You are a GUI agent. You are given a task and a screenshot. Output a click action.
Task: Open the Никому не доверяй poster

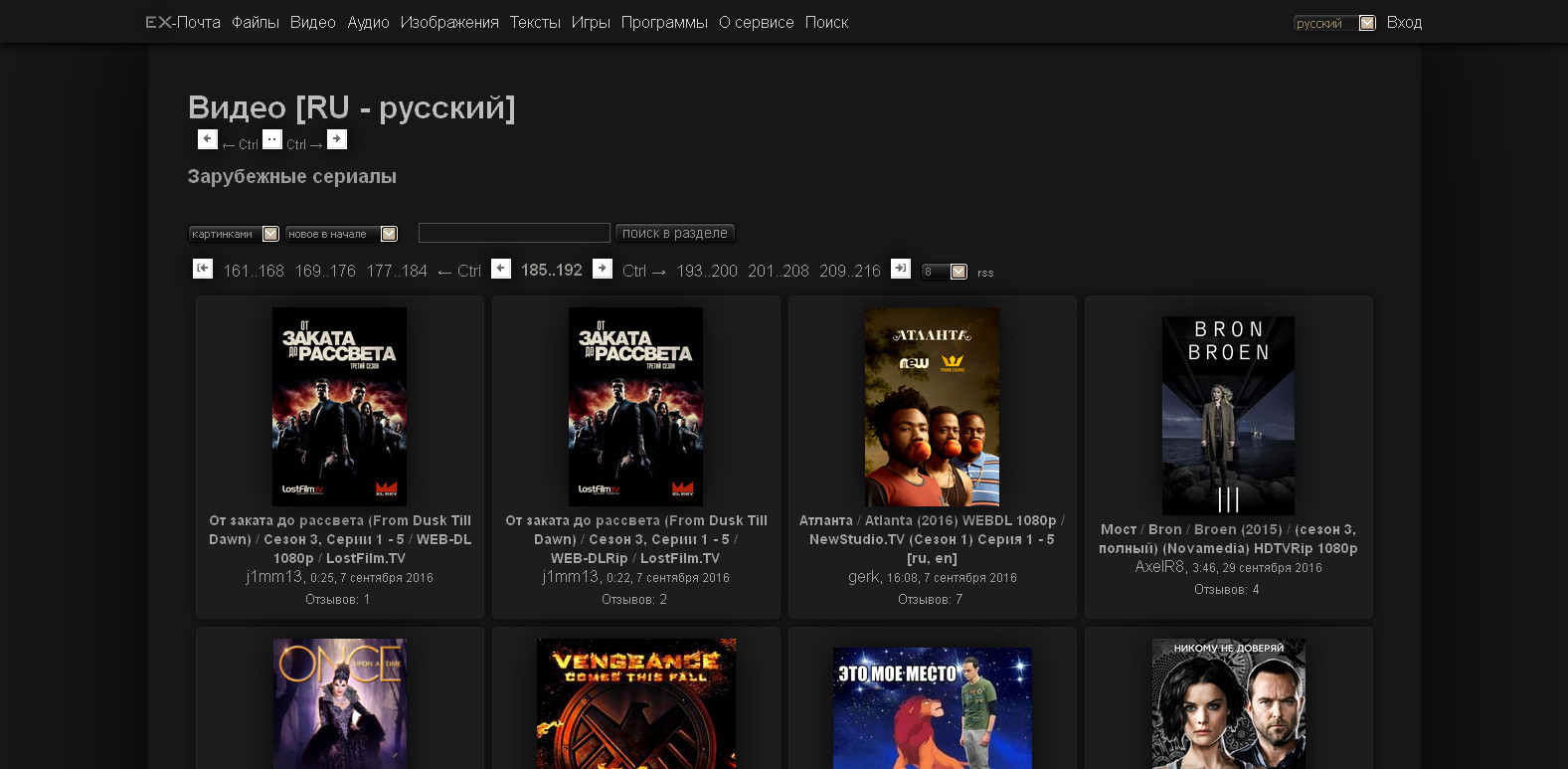[1229, 703]
